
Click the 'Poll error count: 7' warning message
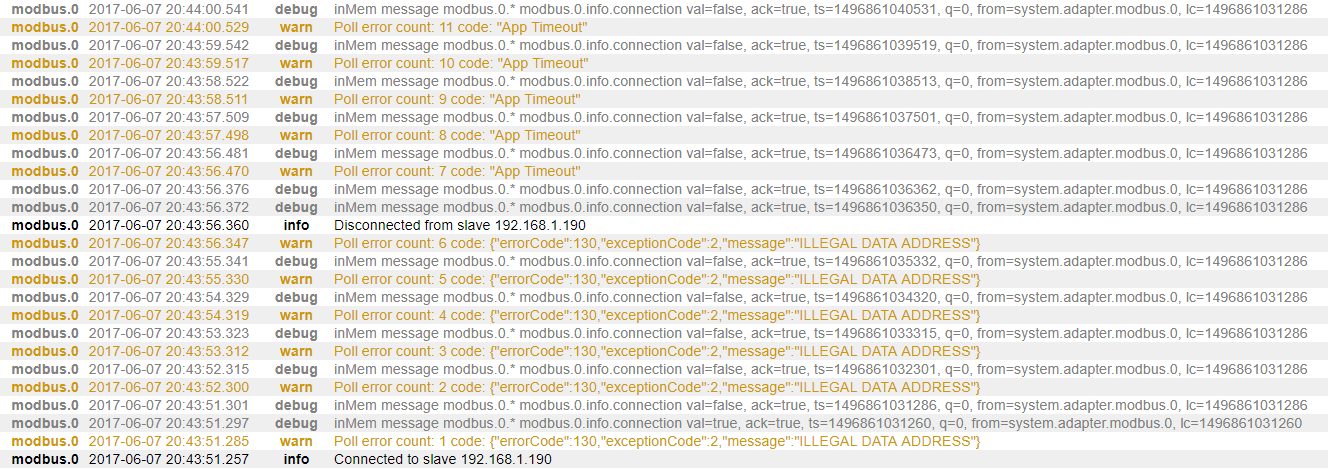(457, 171)
